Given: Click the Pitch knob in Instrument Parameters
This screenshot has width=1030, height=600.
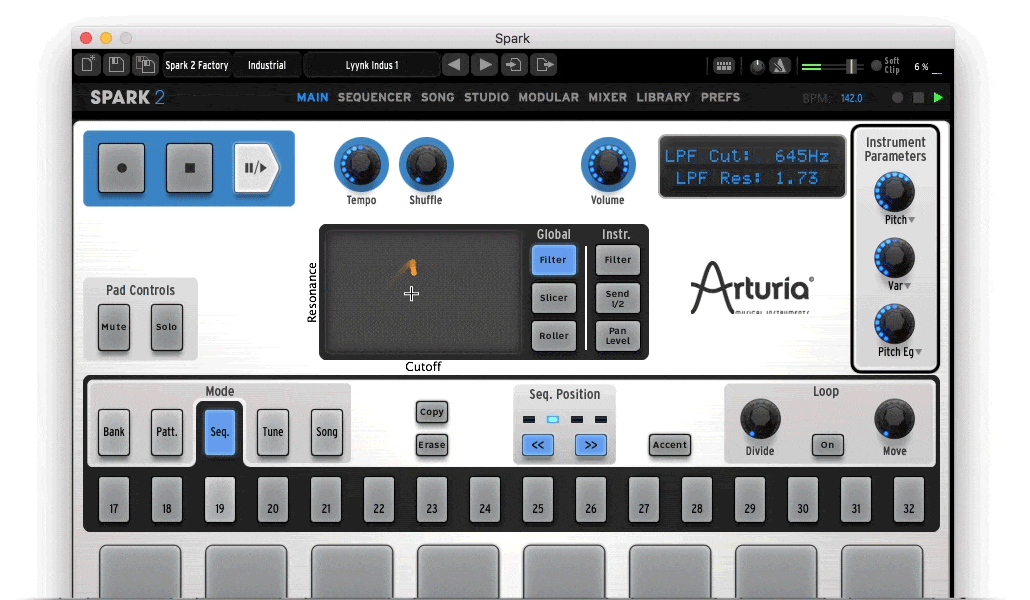Looking at the screenshot, I should click(x=894, y=193).
